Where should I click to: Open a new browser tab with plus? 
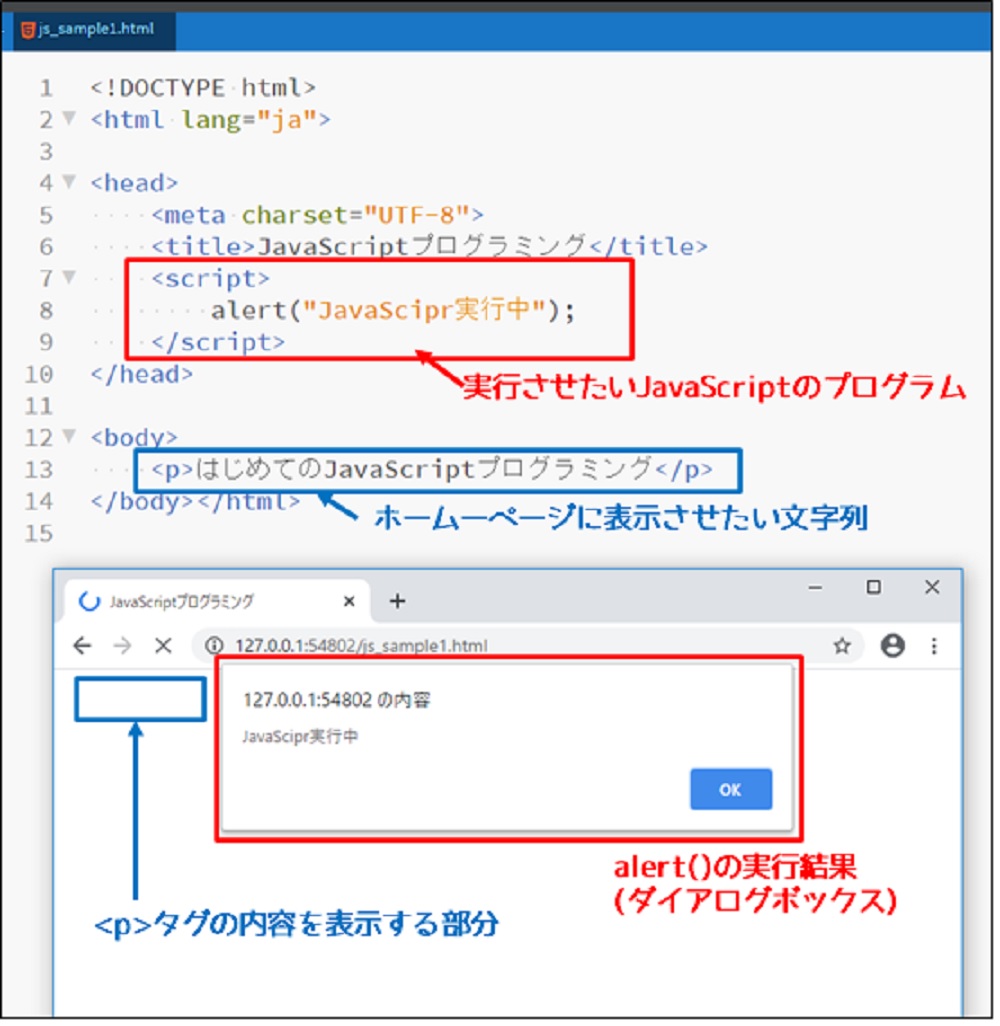397,601
